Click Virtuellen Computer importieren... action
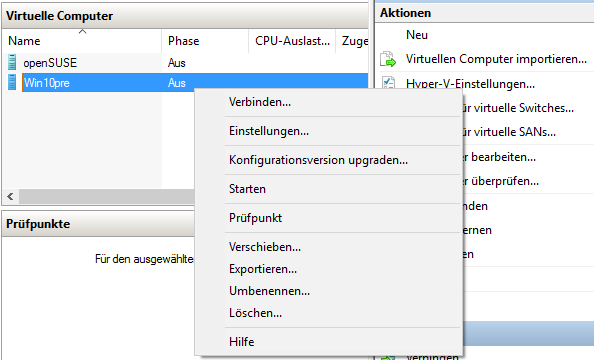594x360 pixels. click(x=496, y=59)
